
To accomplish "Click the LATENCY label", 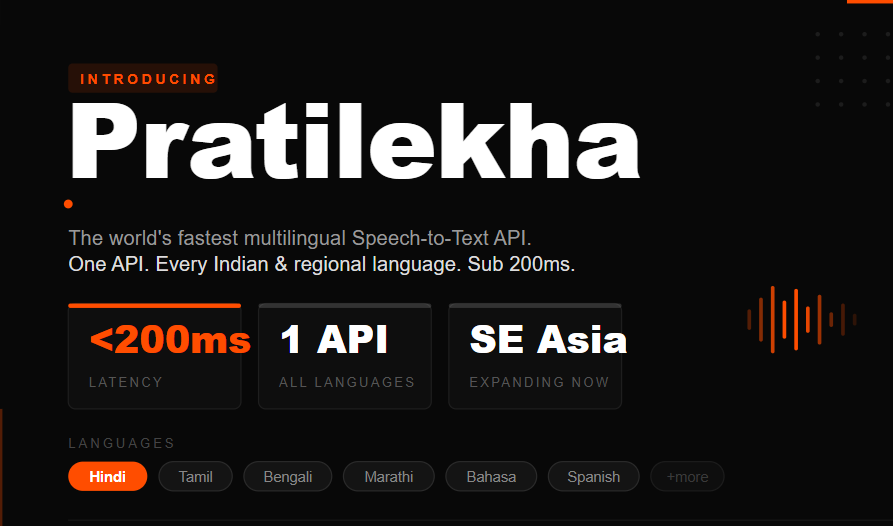I will pos(126,382).
